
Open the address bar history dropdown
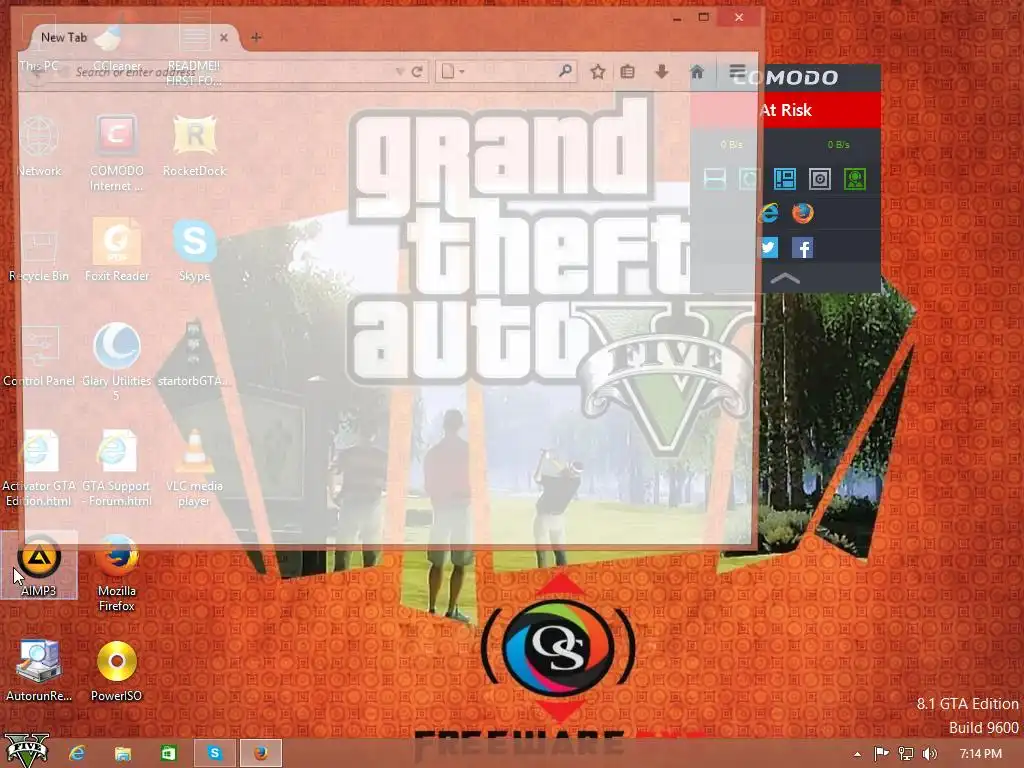pos(400,71)
